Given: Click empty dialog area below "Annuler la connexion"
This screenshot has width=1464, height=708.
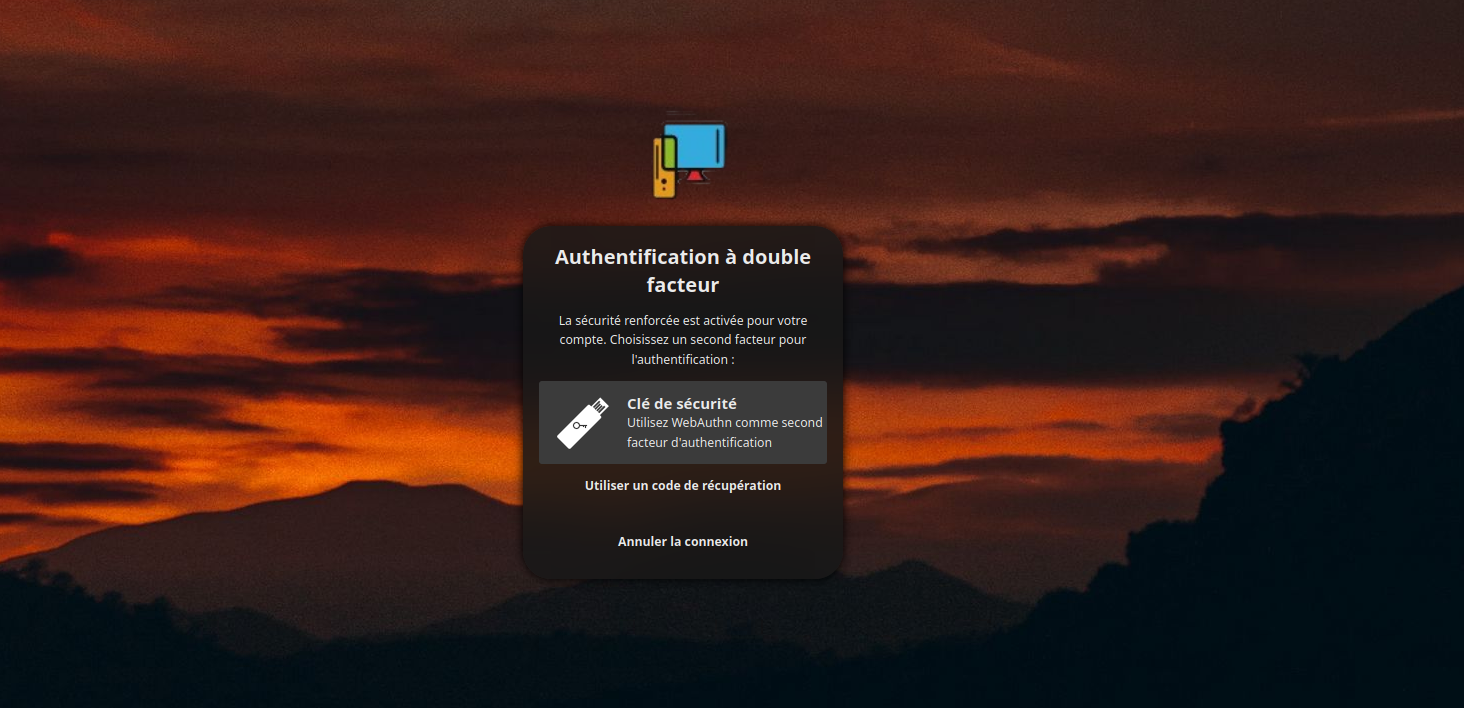Looking at the screenshot, I should tap(683, 565).
